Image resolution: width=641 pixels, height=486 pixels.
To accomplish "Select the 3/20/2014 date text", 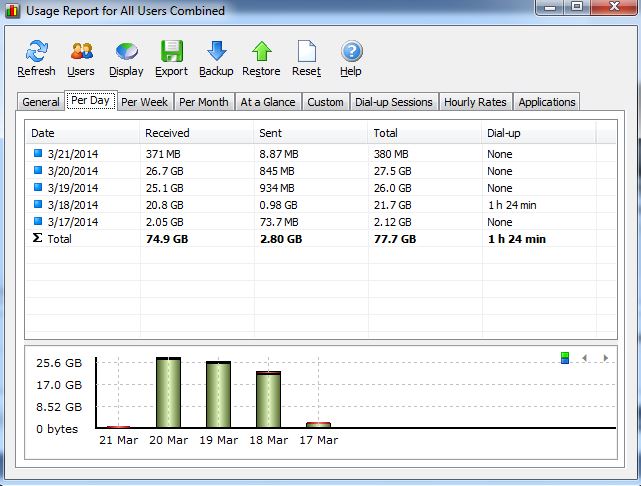I will 73,171.
